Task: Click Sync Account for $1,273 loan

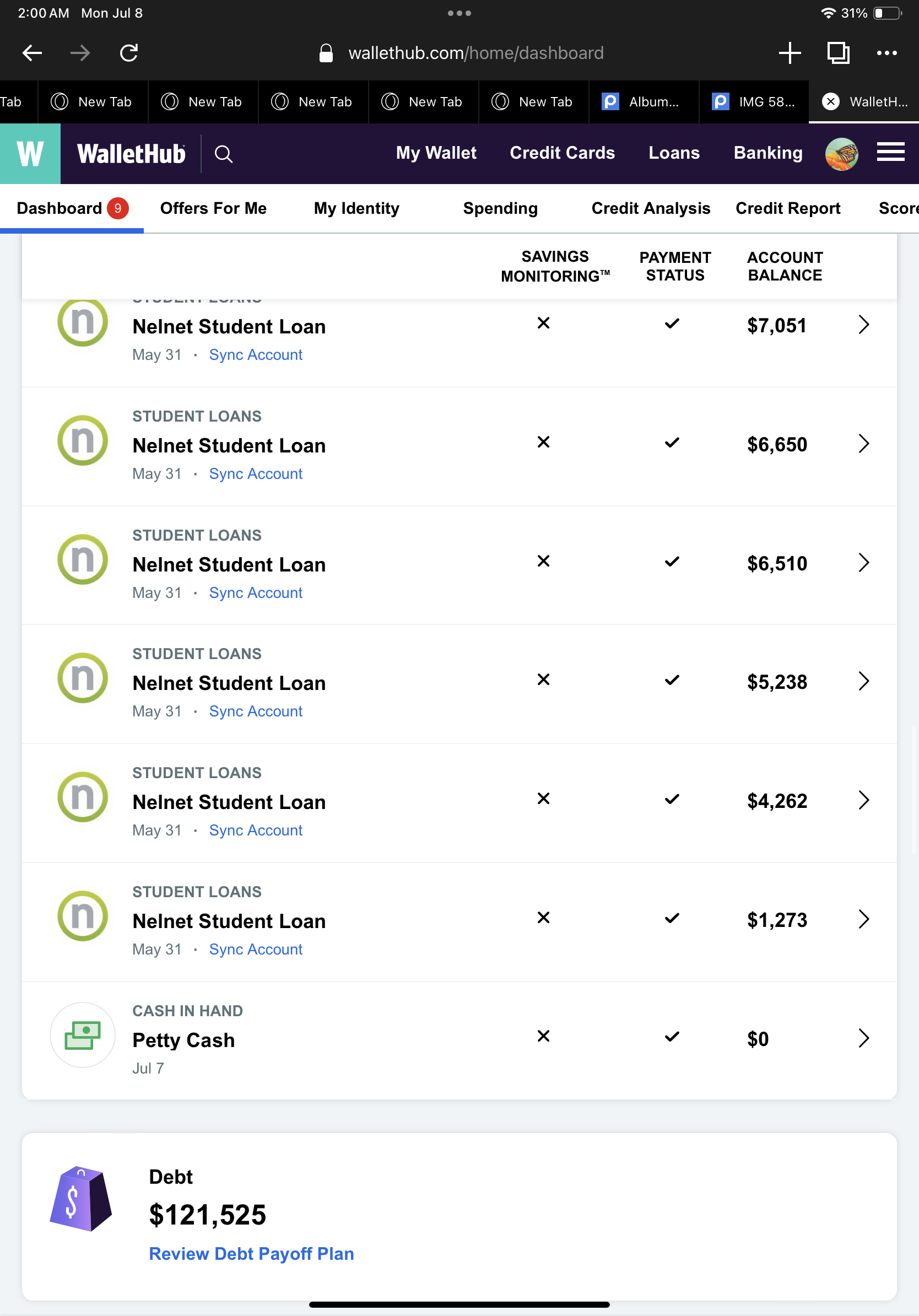Action: 256,950
